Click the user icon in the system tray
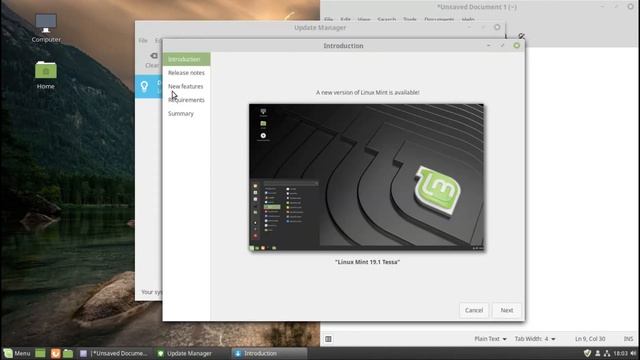 click(598, 353)
